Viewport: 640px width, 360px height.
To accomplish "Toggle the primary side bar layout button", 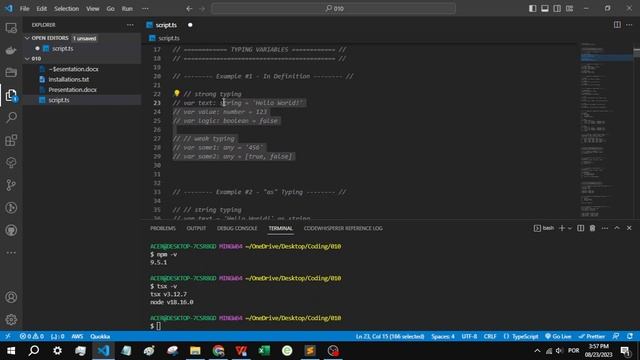I will coord(533,8).
